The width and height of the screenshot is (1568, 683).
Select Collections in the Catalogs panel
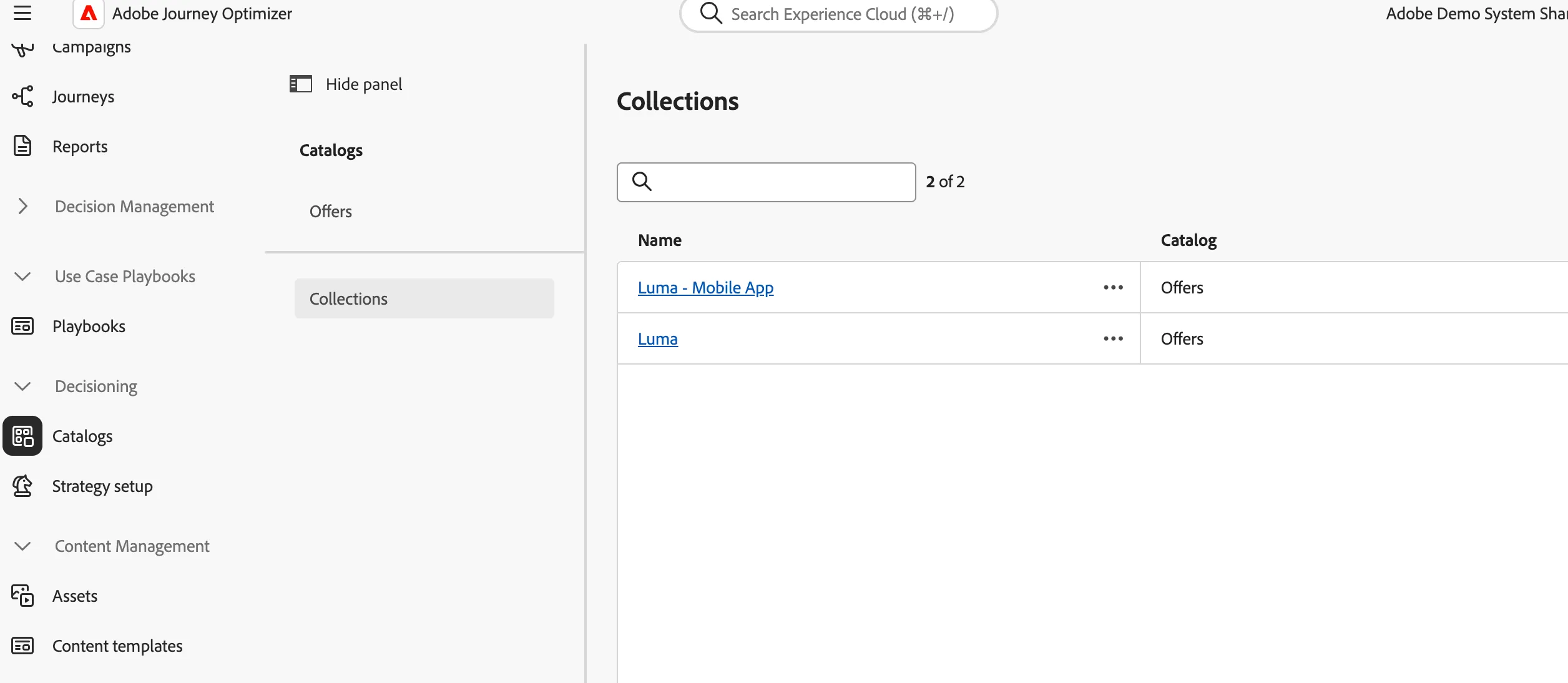424,298
